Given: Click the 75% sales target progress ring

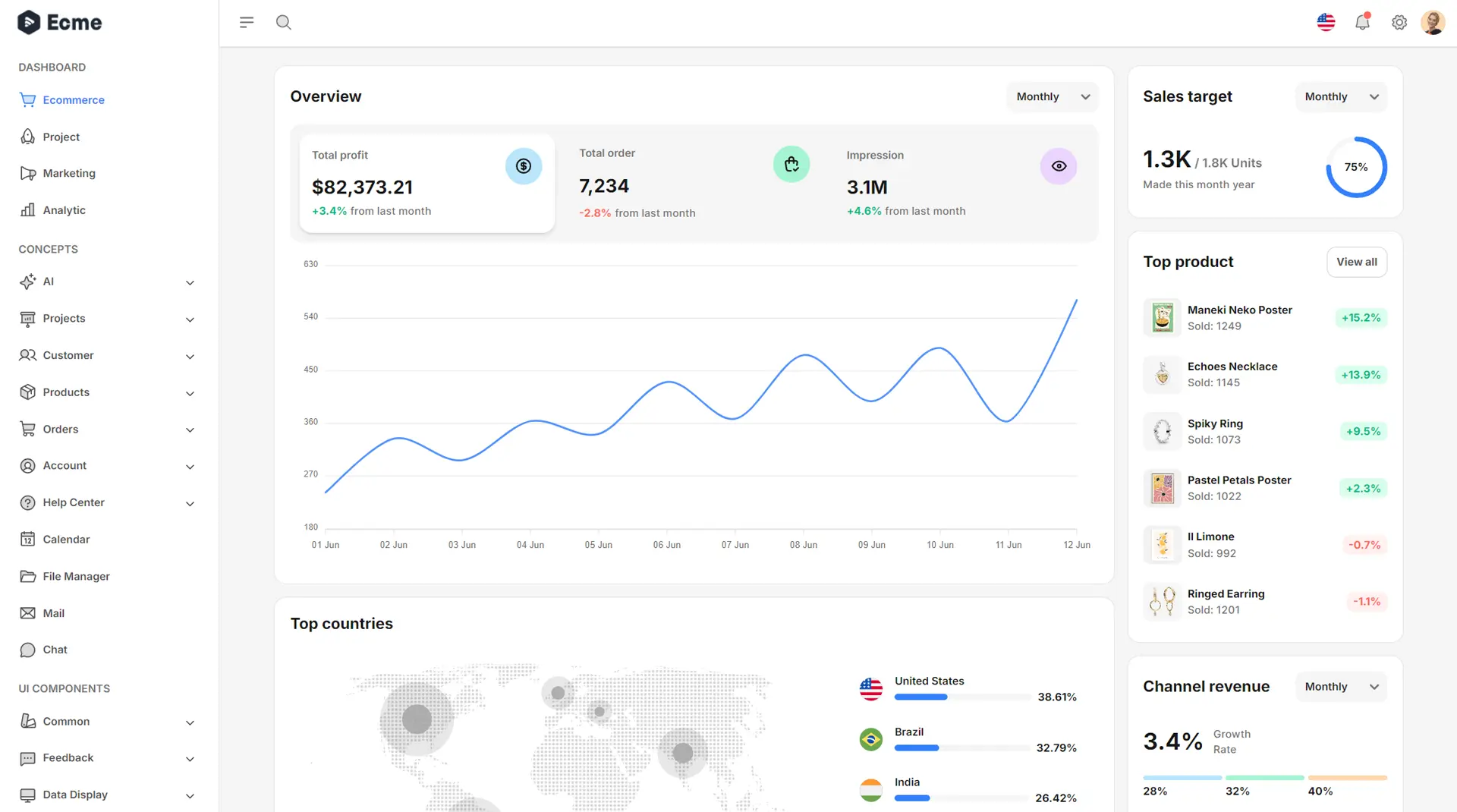Looking at the screenshot, I should [x=1356, y=167].
